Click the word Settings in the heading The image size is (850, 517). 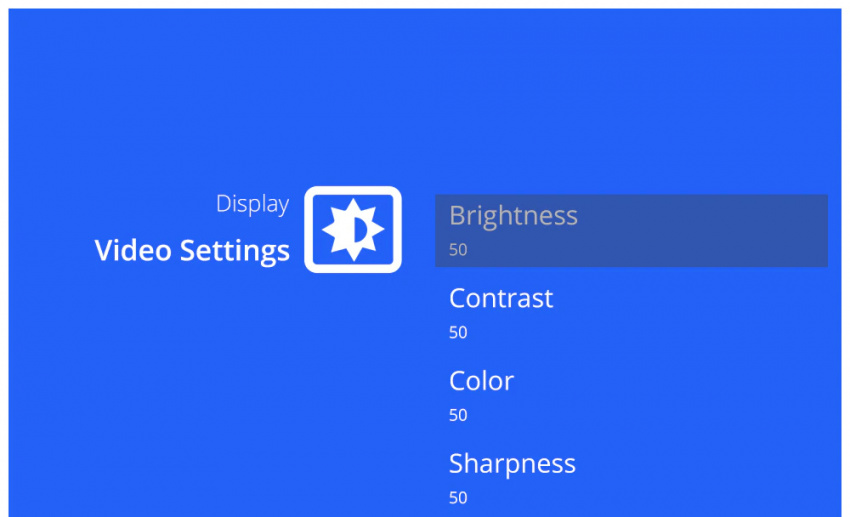235,251
